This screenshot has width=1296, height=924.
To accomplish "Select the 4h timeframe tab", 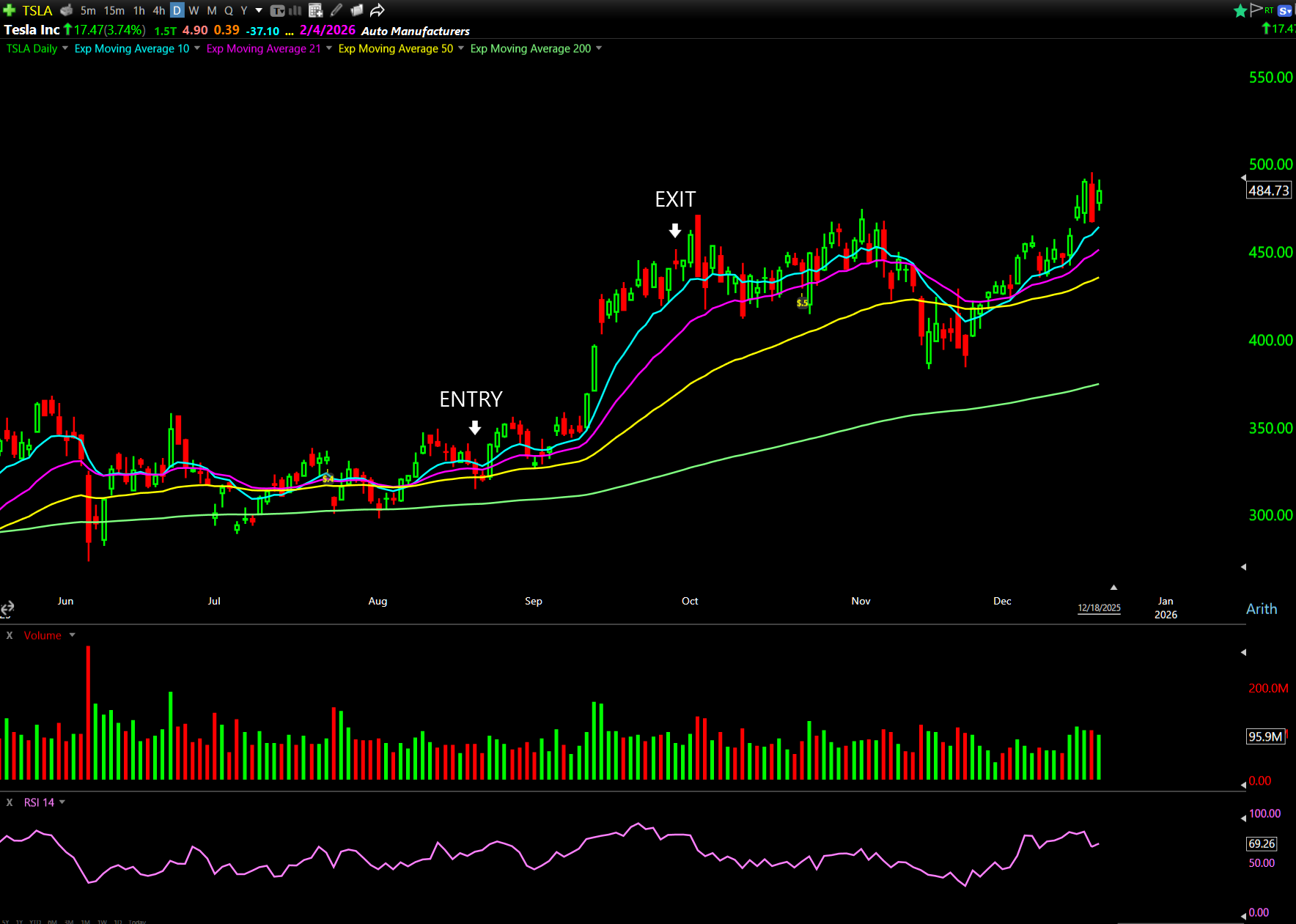I will click(x=158, y=10).
